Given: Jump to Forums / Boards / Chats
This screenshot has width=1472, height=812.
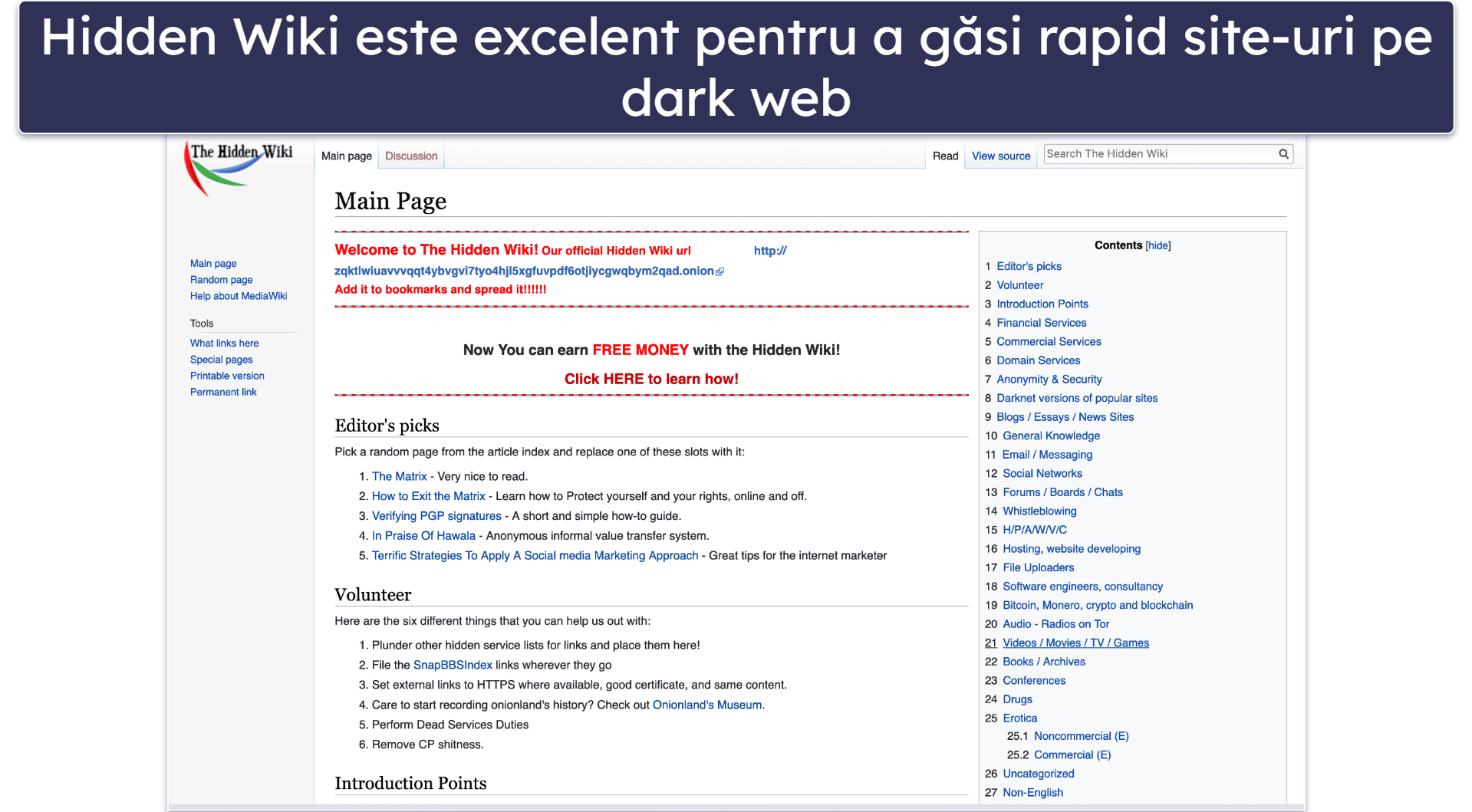Looking at the screenshot, I should pyautogui.click(x=1062, y=492).
